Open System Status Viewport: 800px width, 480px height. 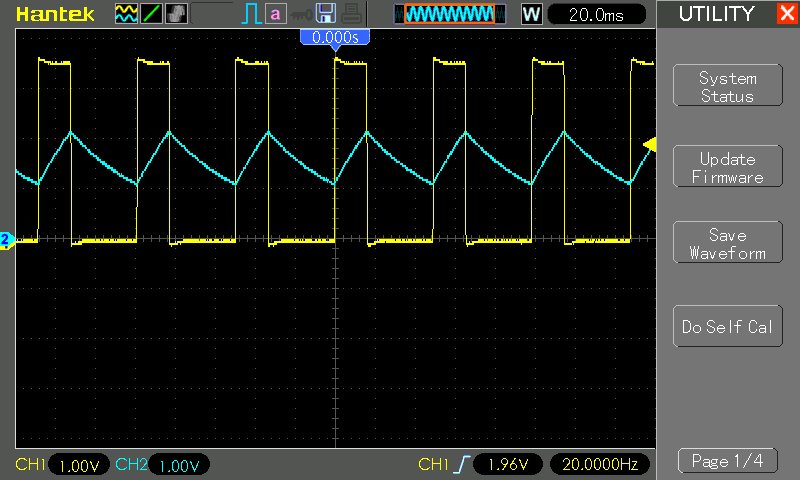point(728,86)
